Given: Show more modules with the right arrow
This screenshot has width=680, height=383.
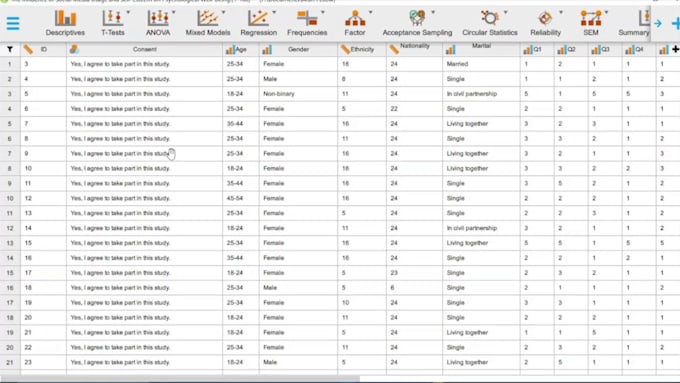Looking at the screenshot, I should pos(658,23).
